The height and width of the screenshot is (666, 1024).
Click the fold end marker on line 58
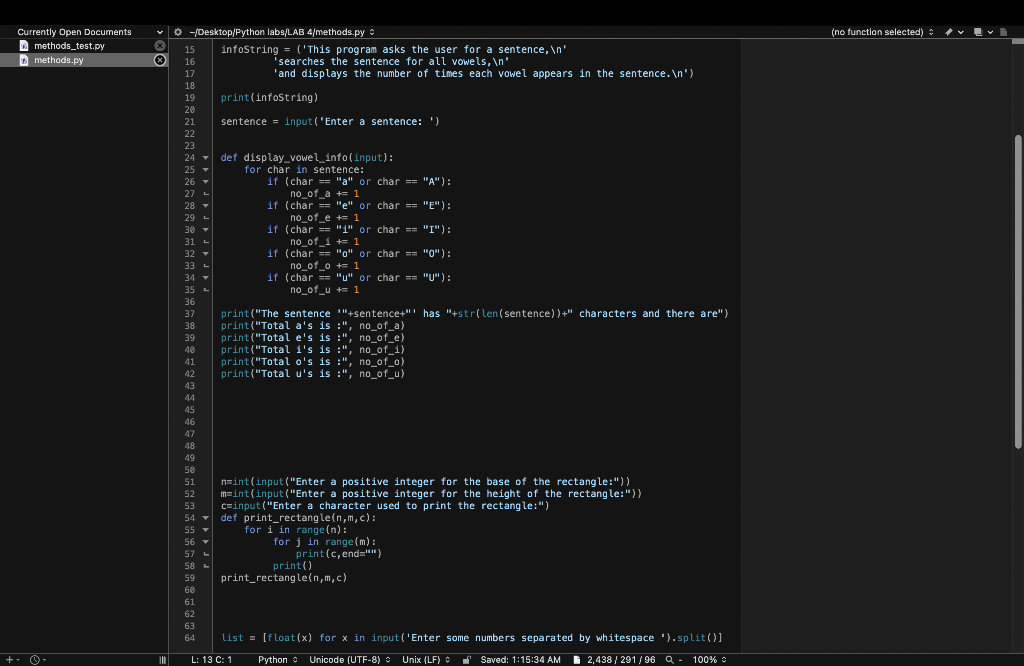point(206,566)
